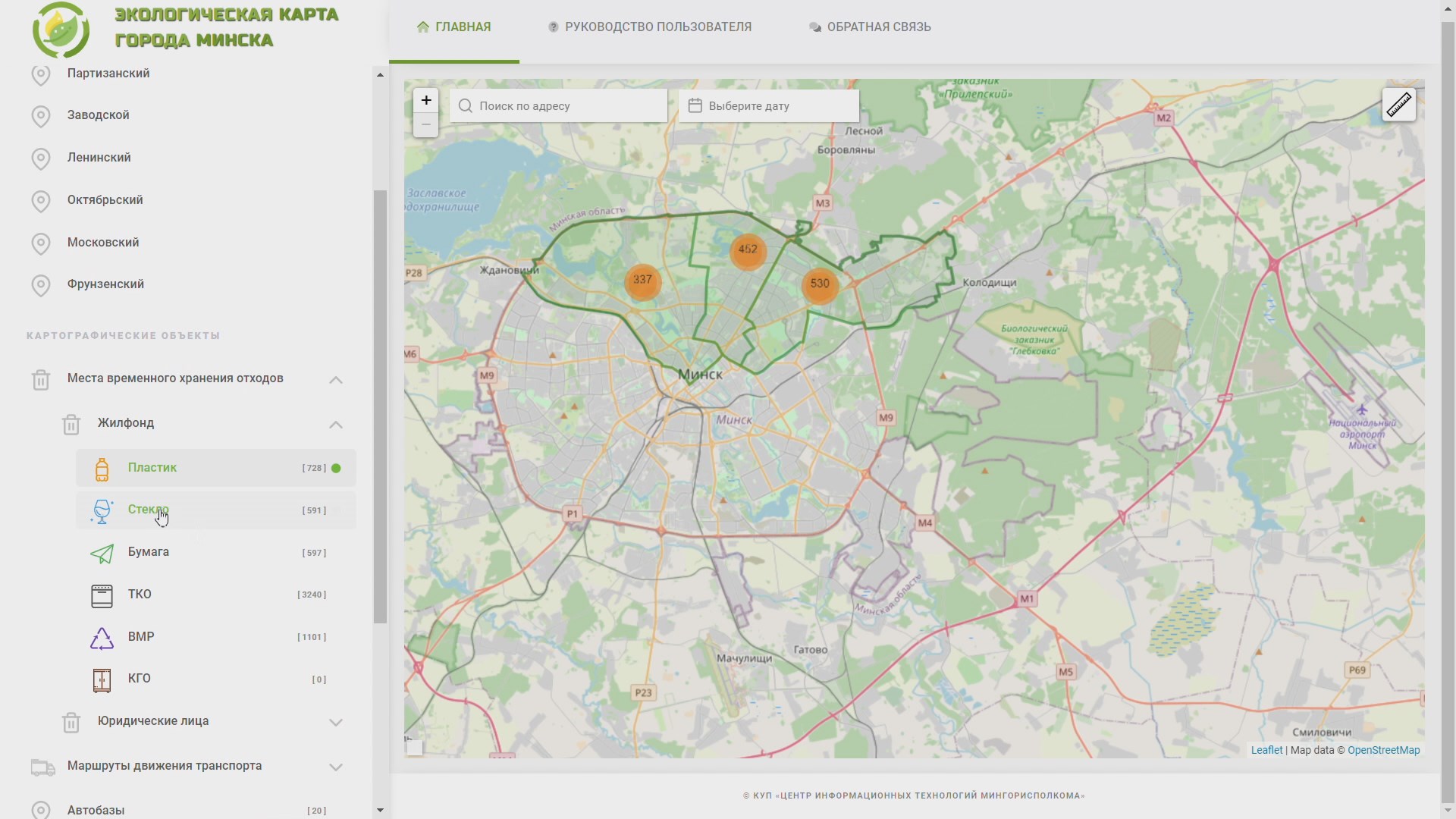Open the ruler measurement tool on map
This screenshot has width=1456, height=819.
(x=1398, y=105)
